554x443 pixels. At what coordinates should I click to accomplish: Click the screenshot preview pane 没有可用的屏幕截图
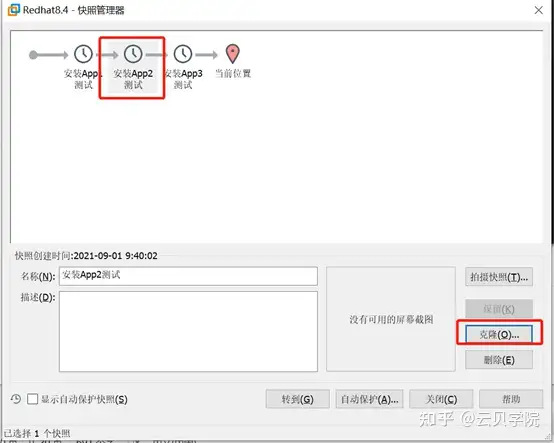point(391,319)
